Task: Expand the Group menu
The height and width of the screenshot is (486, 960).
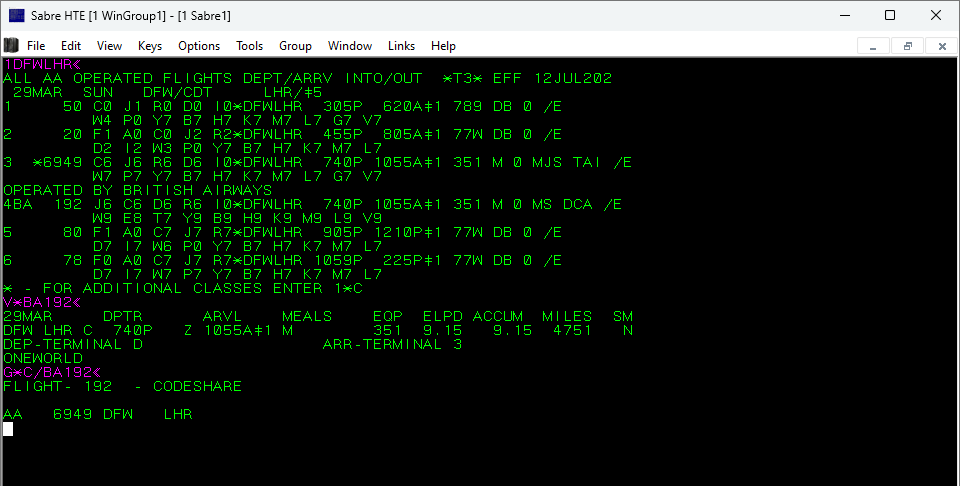Action: (x=295, y=46)
